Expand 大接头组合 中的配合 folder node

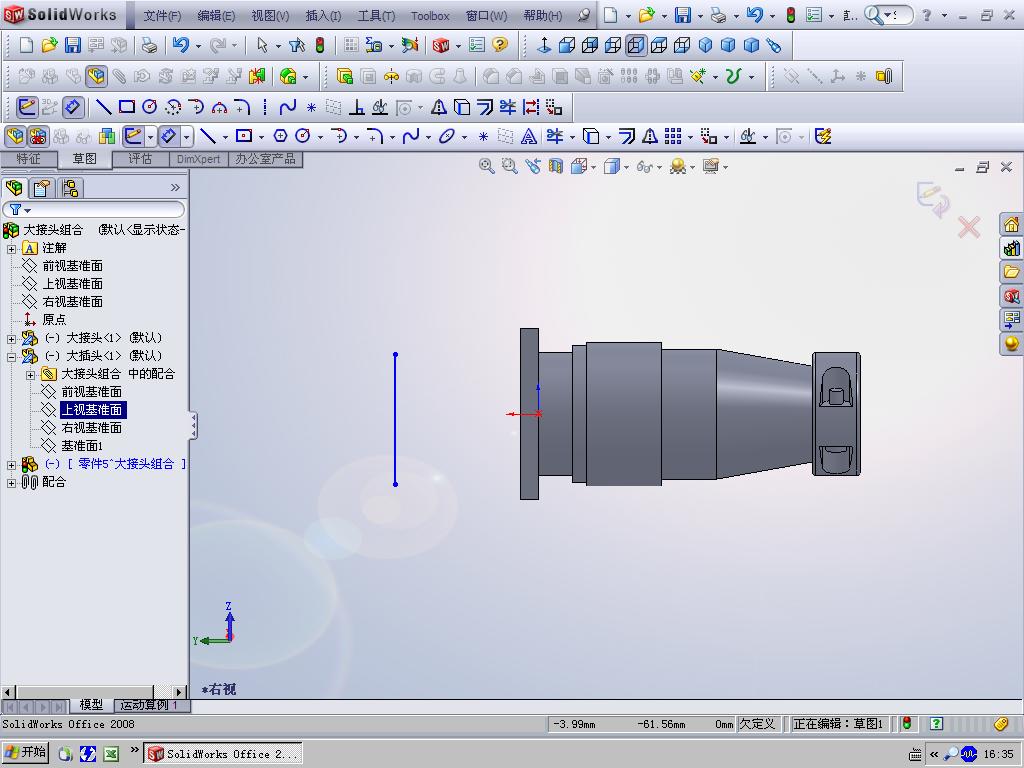31,375
